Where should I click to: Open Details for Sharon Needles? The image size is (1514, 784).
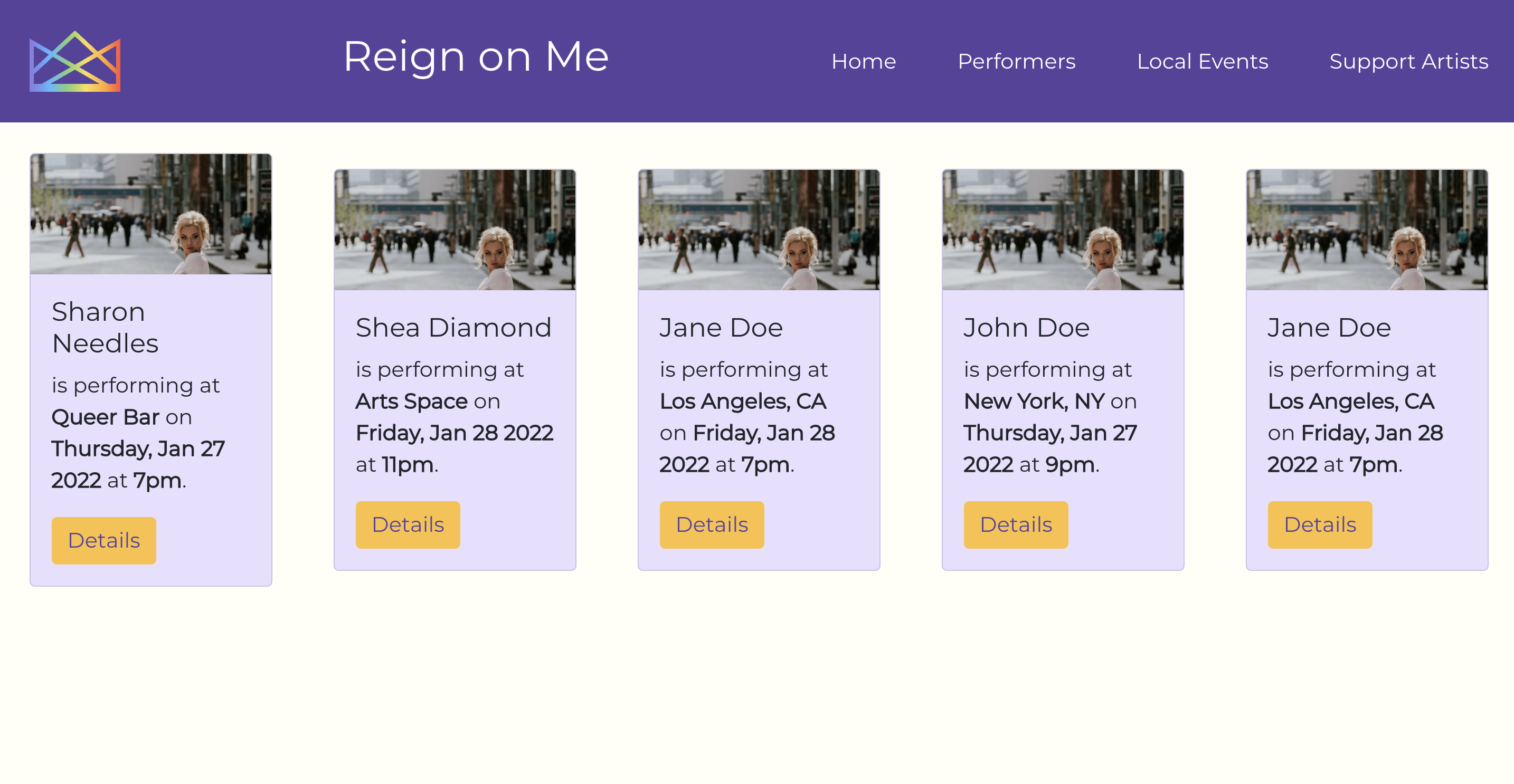[104, 540]
